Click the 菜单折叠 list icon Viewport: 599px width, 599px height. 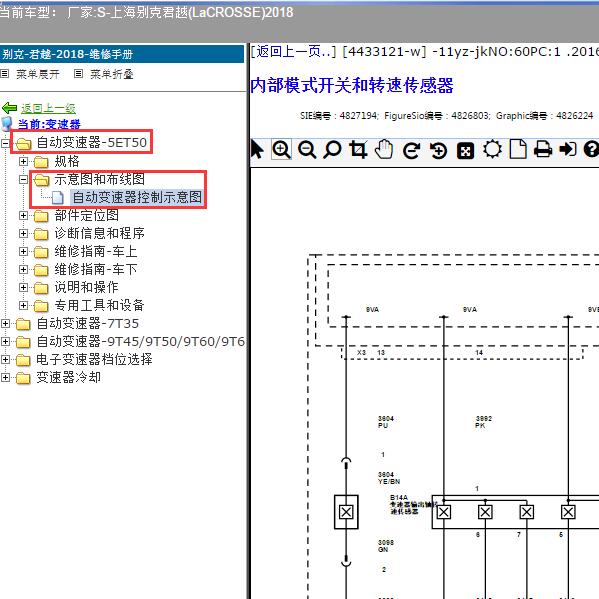click(78, 73)
